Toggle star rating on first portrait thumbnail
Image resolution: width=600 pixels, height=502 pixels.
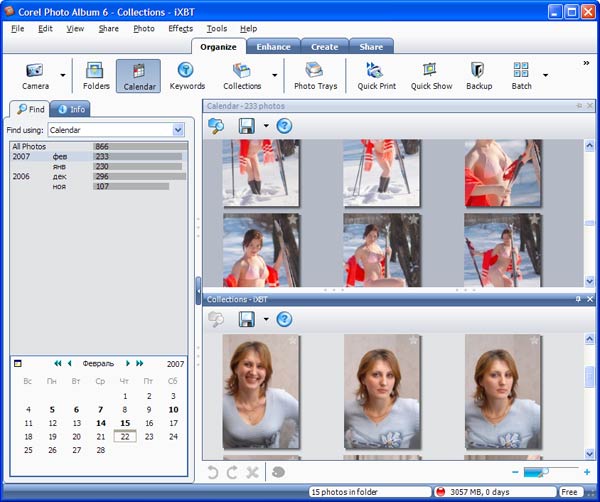293,341
